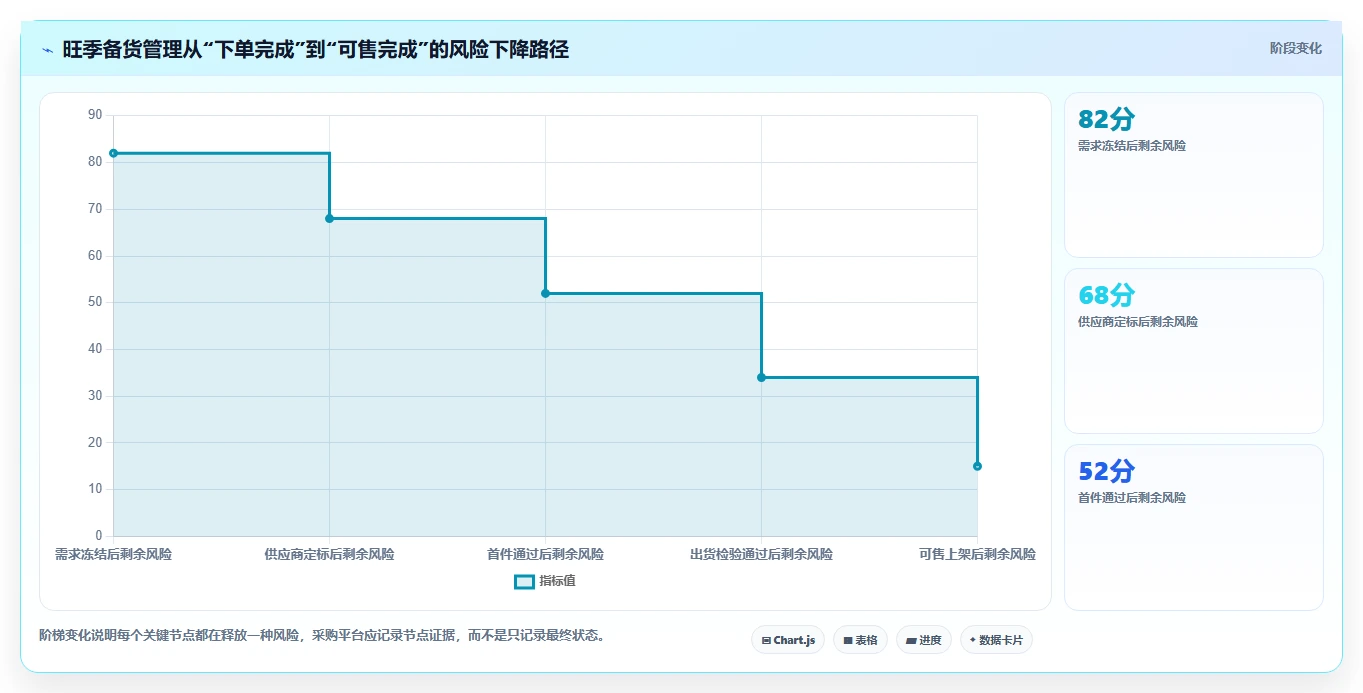
Task: Click the y-axis value 90
Action: pyautogui.click(x=95, y=115)
